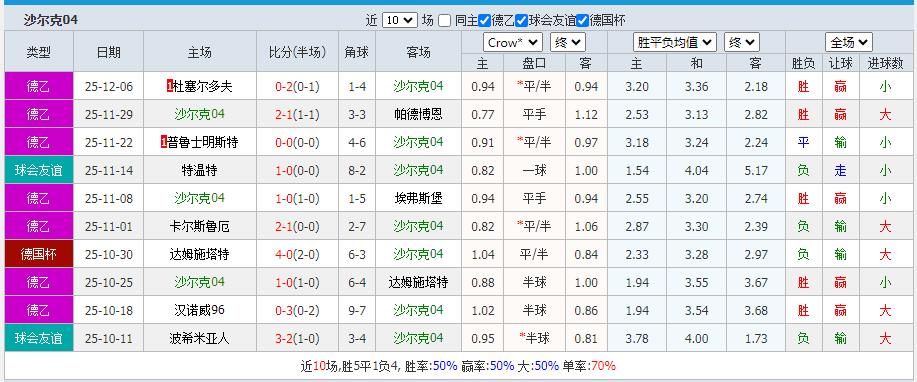The width and height of the screenshot is (917, 382).
Task: Open 帕德博恩 away team link
Action: tap(418, 115)
